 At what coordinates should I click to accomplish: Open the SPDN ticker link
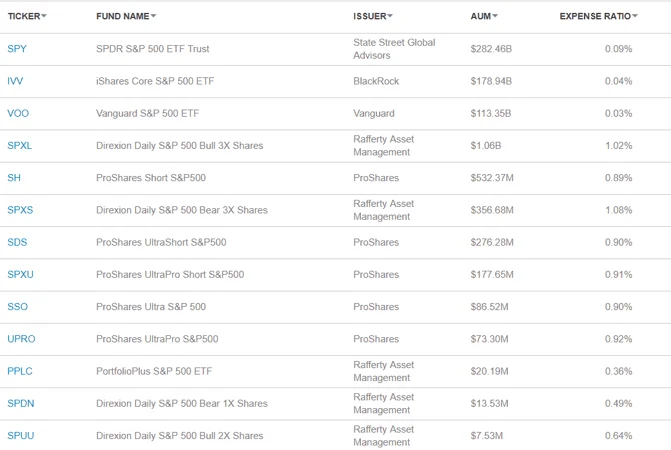point(20,404)
